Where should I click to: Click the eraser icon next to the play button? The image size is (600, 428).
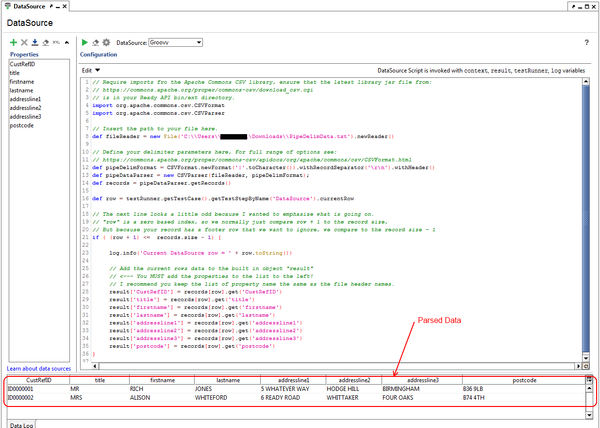[x=95, y=43]
